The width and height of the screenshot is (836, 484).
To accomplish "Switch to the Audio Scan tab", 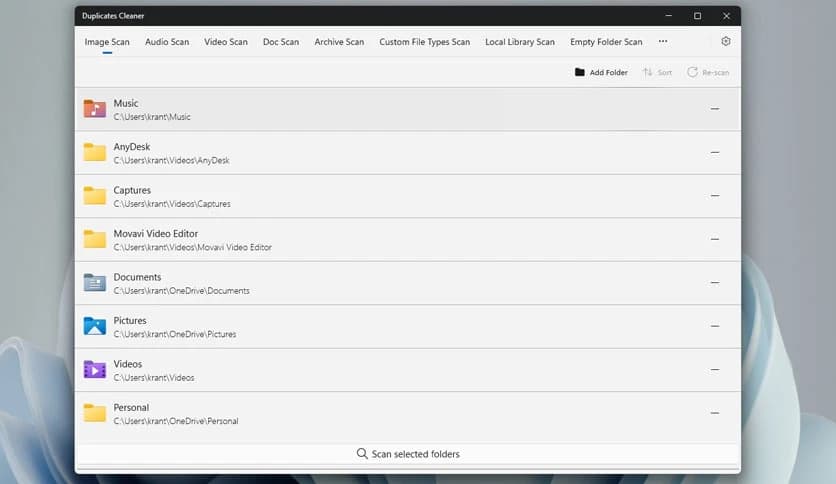I will pyautogui.click(x=167, y=42).
